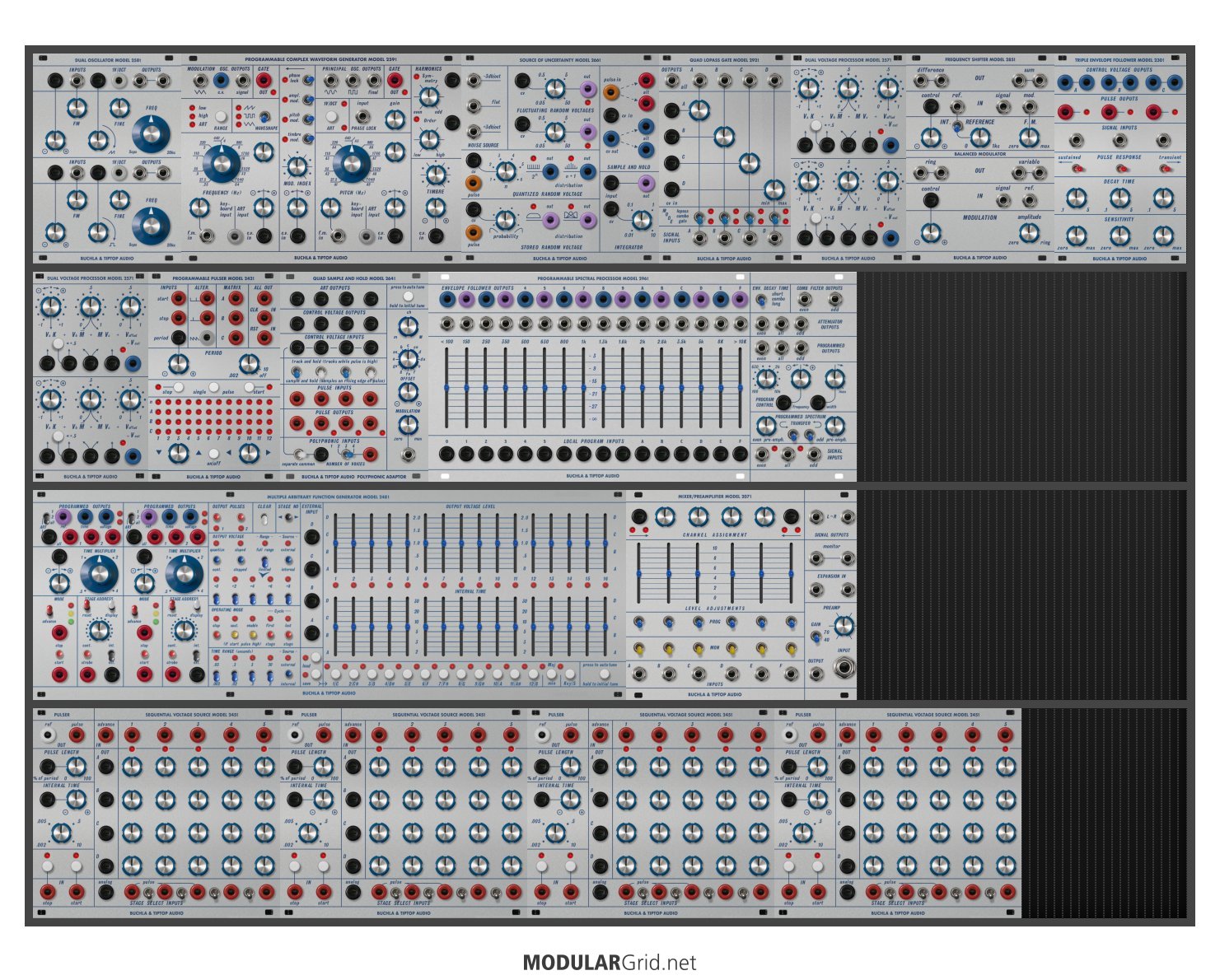The height and width of the screenshot is (980, 1220).
Task: Click the large INPUT jack on Mixer/Preamplifier 207t
Action: pos(844,667)
